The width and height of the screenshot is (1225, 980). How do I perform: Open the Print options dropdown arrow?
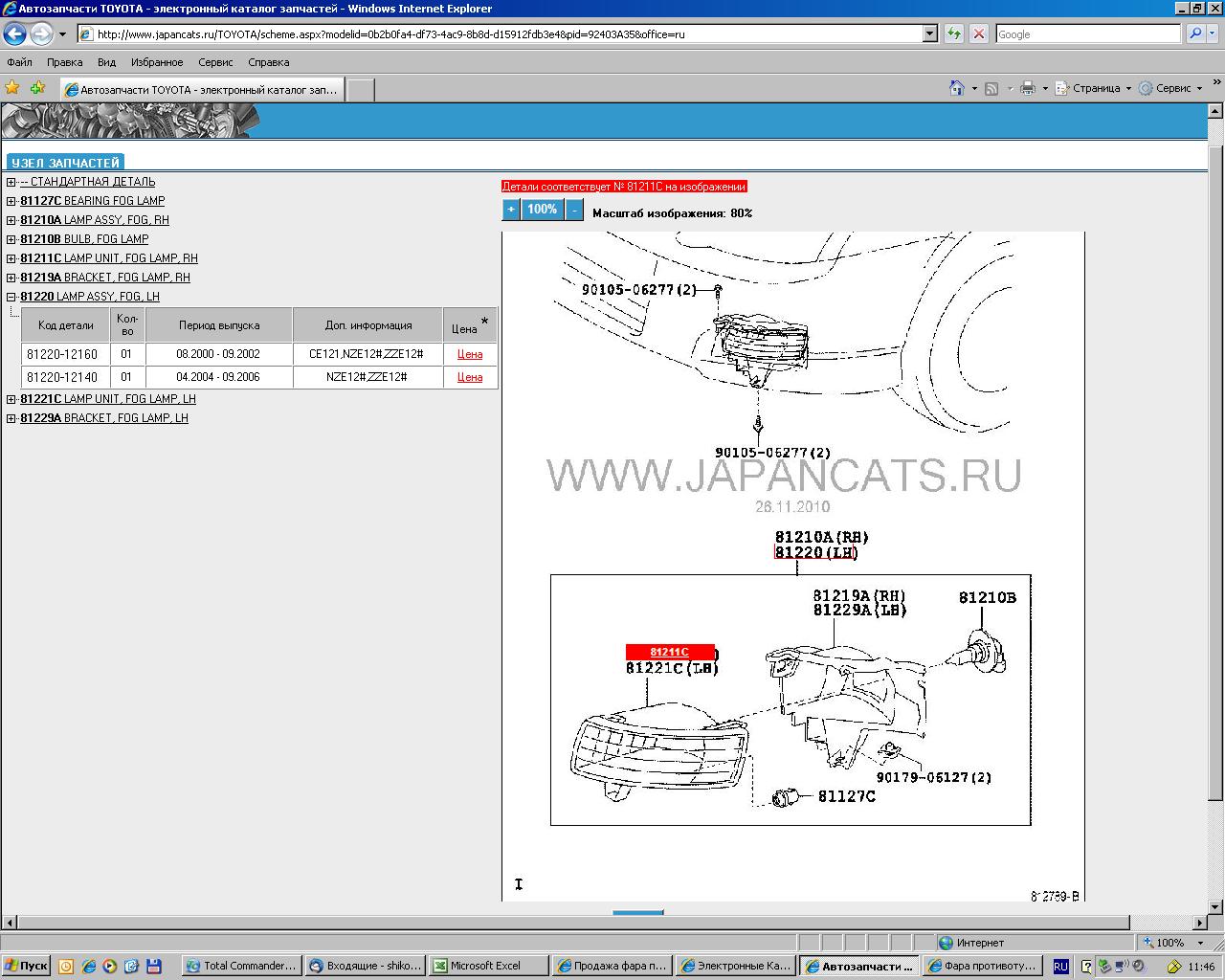tap(1045, 88)
